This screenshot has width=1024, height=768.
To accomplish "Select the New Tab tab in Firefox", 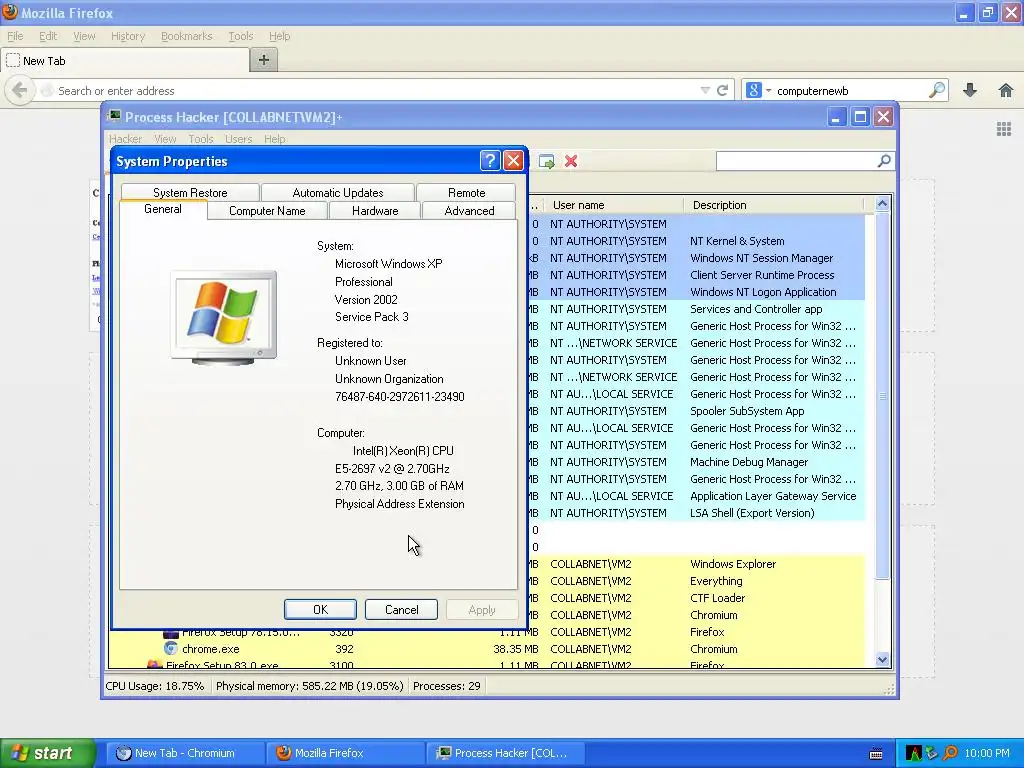I will (125, 61).
